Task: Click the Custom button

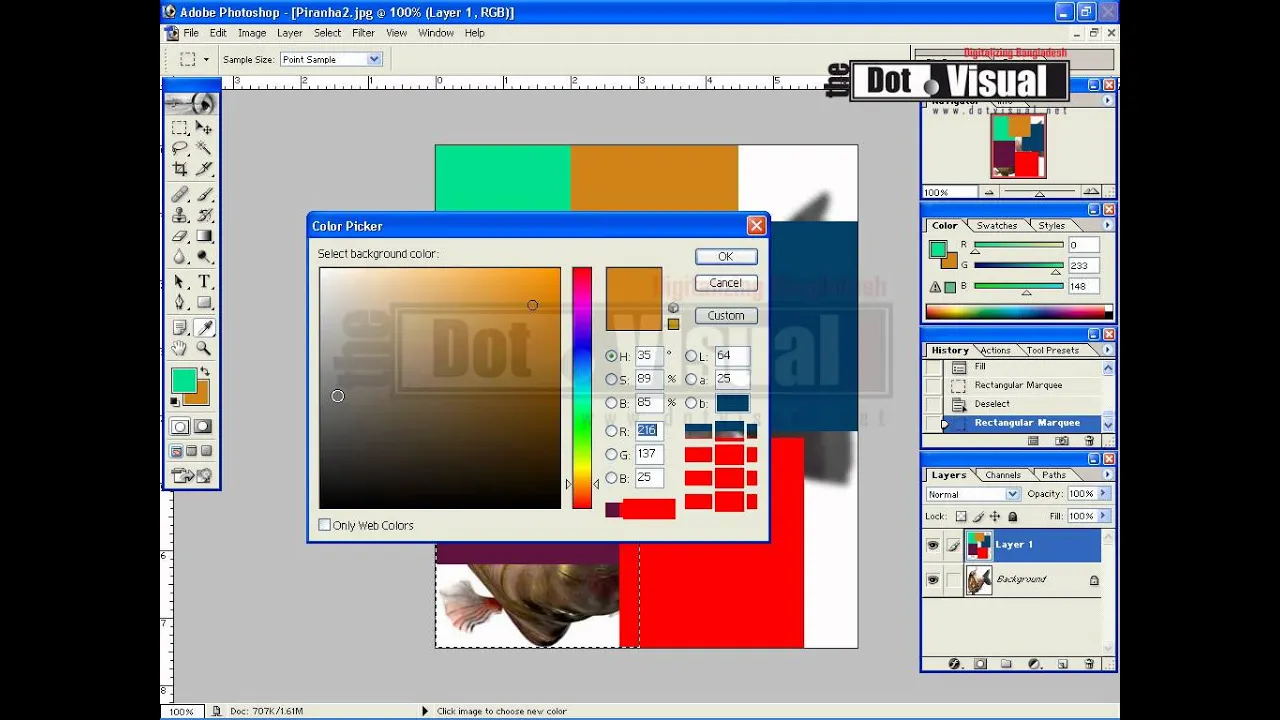Action: 726,315
